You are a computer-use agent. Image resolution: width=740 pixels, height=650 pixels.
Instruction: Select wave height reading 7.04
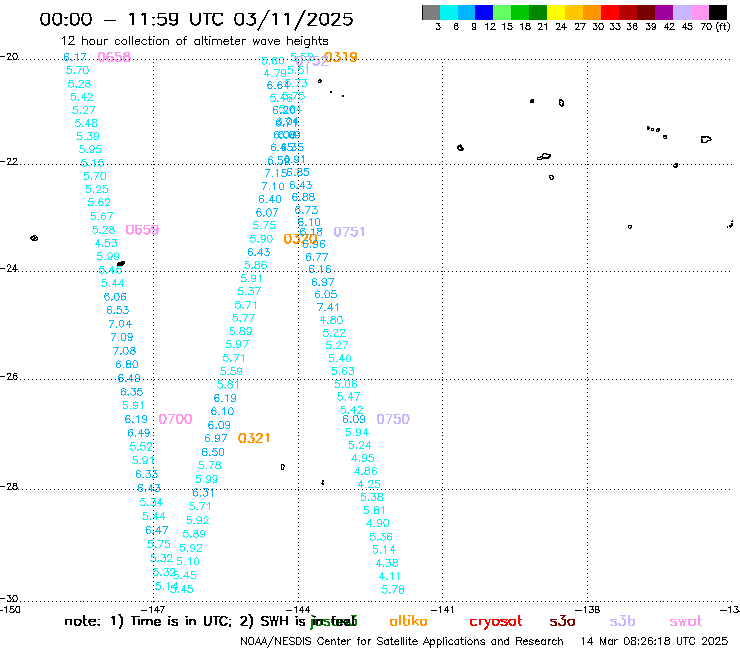pos(120,324)
